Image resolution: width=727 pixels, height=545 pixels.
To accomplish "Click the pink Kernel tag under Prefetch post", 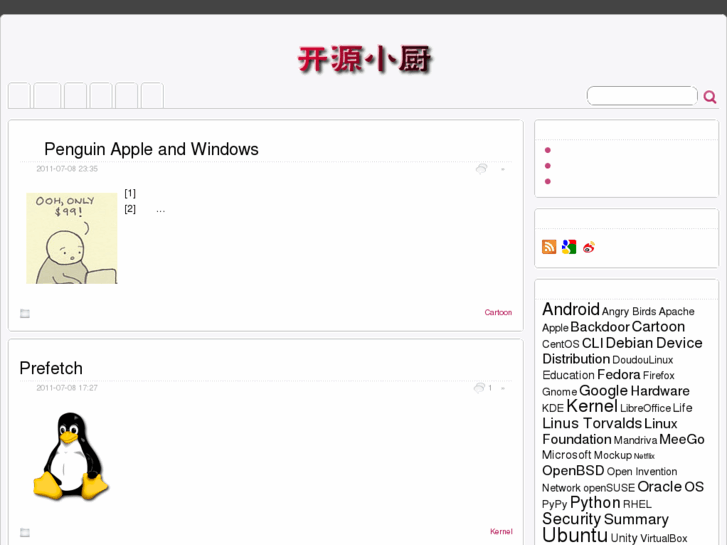I will [x=501, y=532].
